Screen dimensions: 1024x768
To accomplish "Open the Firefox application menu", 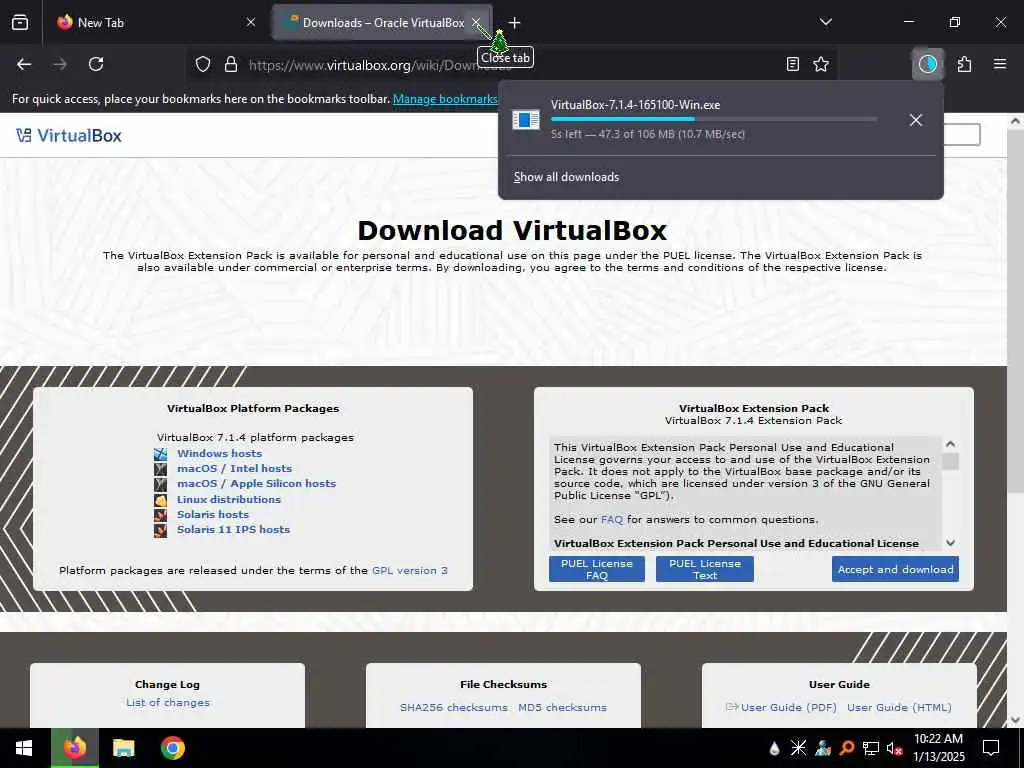I will pyautogui.click(x=1000, y=64).
